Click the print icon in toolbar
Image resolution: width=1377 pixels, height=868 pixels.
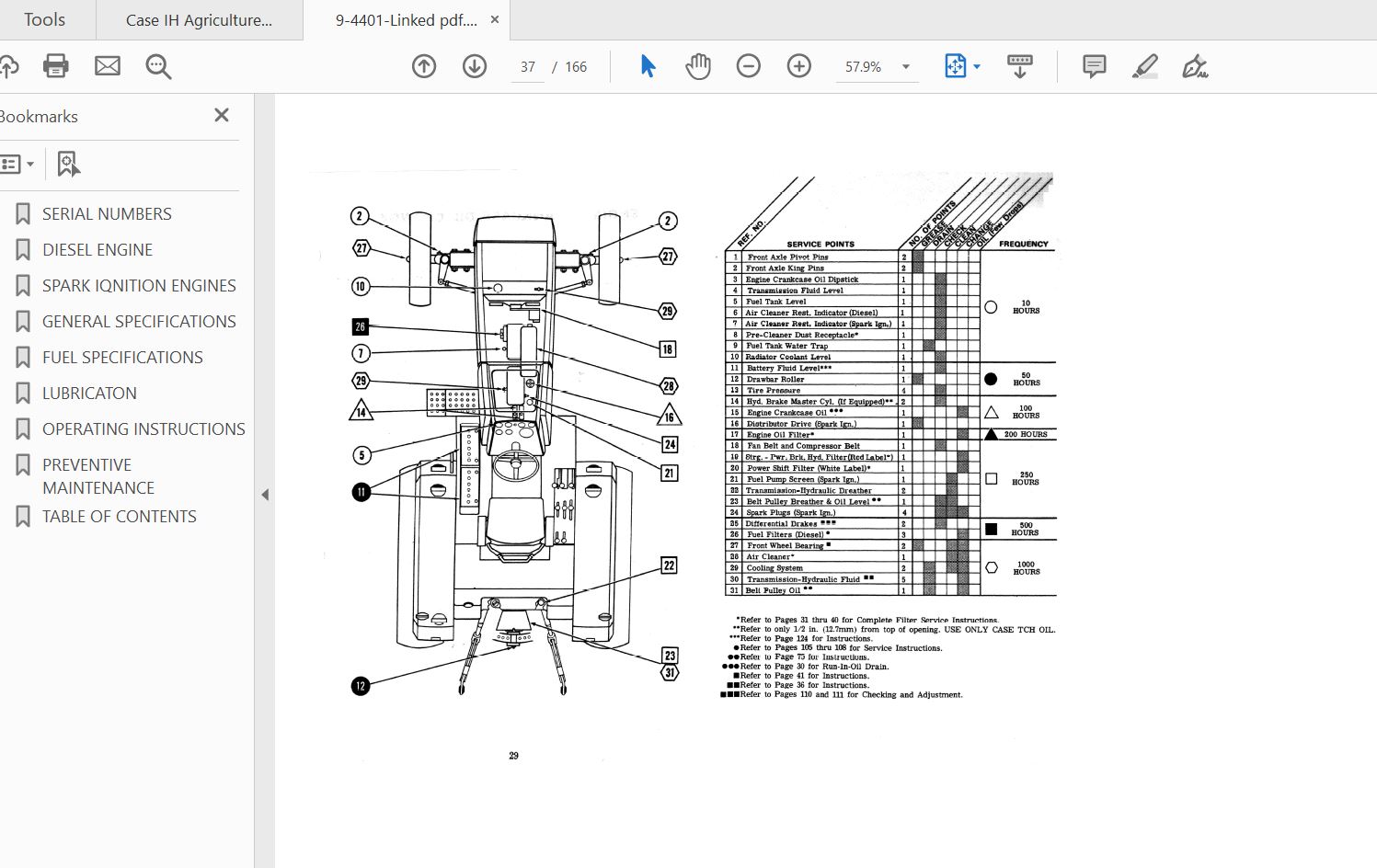56,66
